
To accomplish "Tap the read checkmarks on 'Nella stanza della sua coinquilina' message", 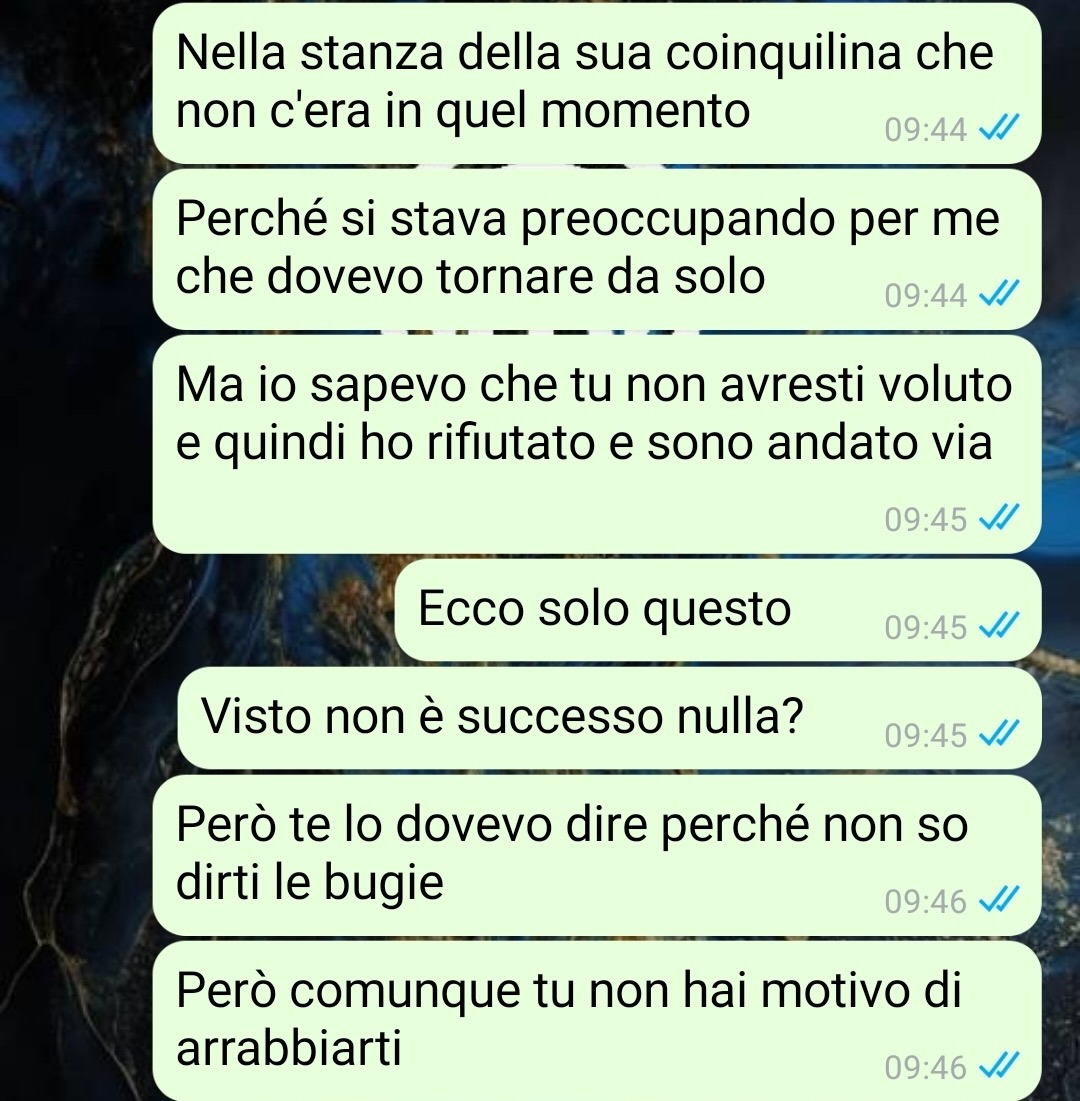I will click(998, 128).
